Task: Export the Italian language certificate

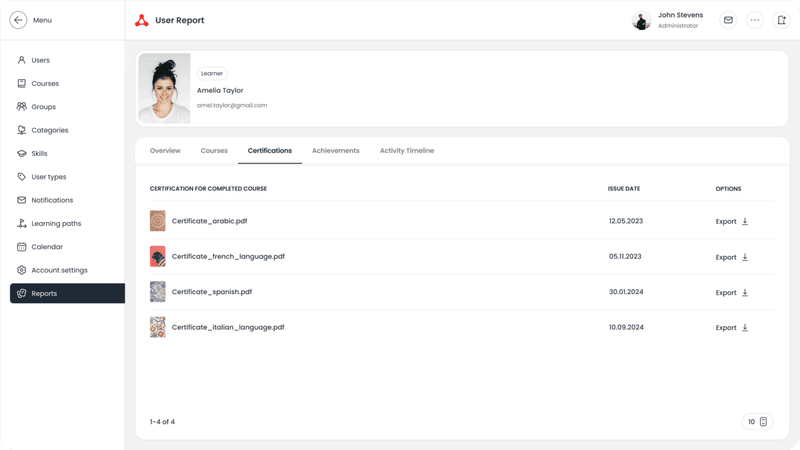Action: pyautogui.click(x=726, y=328)
